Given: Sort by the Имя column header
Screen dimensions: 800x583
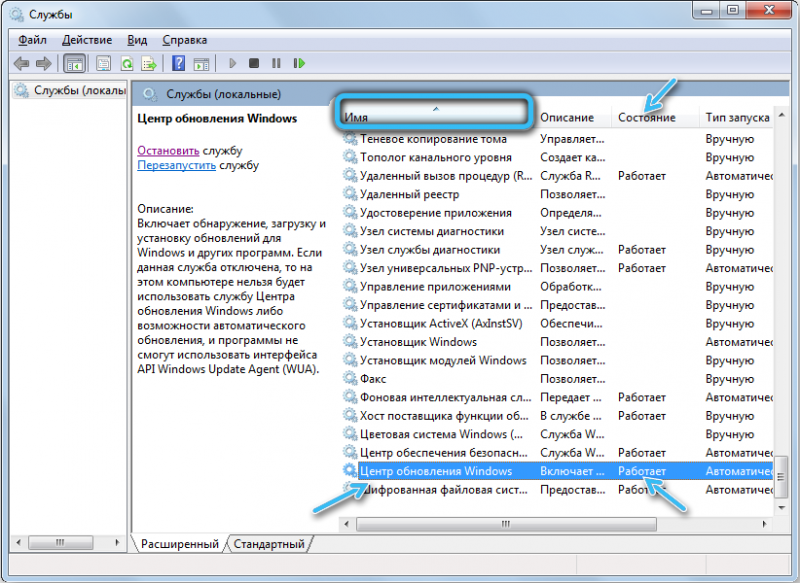Looking at the screenshot, I should pyautogui.click(x=434, y=117).
